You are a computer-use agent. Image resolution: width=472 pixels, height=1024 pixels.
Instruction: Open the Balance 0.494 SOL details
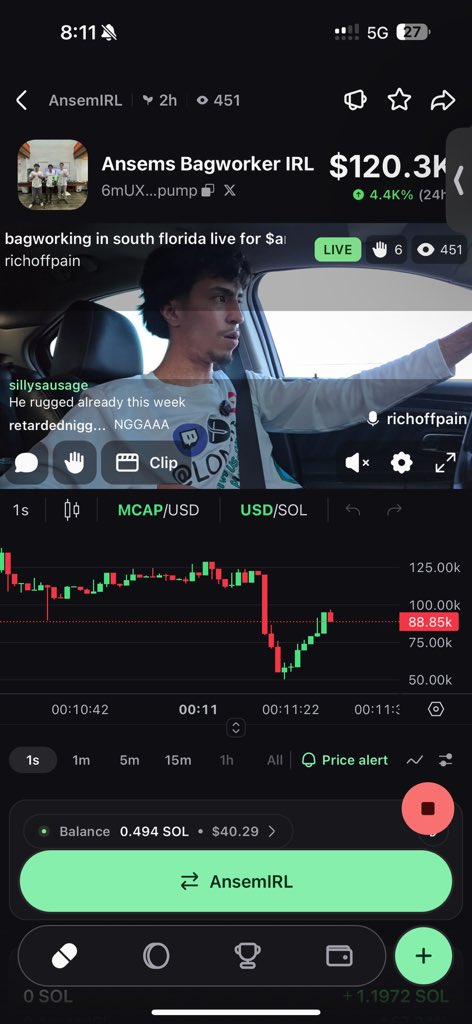point(157,831)
